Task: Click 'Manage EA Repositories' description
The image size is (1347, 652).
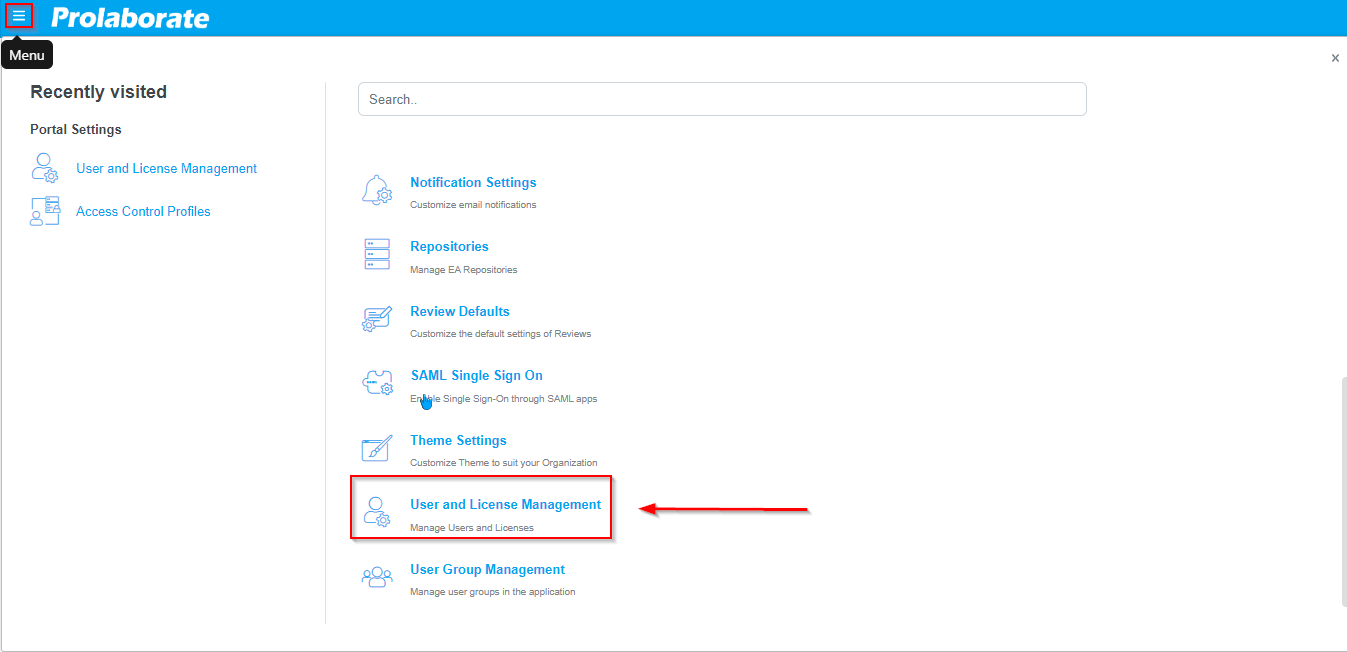Action: click(464, 270)
